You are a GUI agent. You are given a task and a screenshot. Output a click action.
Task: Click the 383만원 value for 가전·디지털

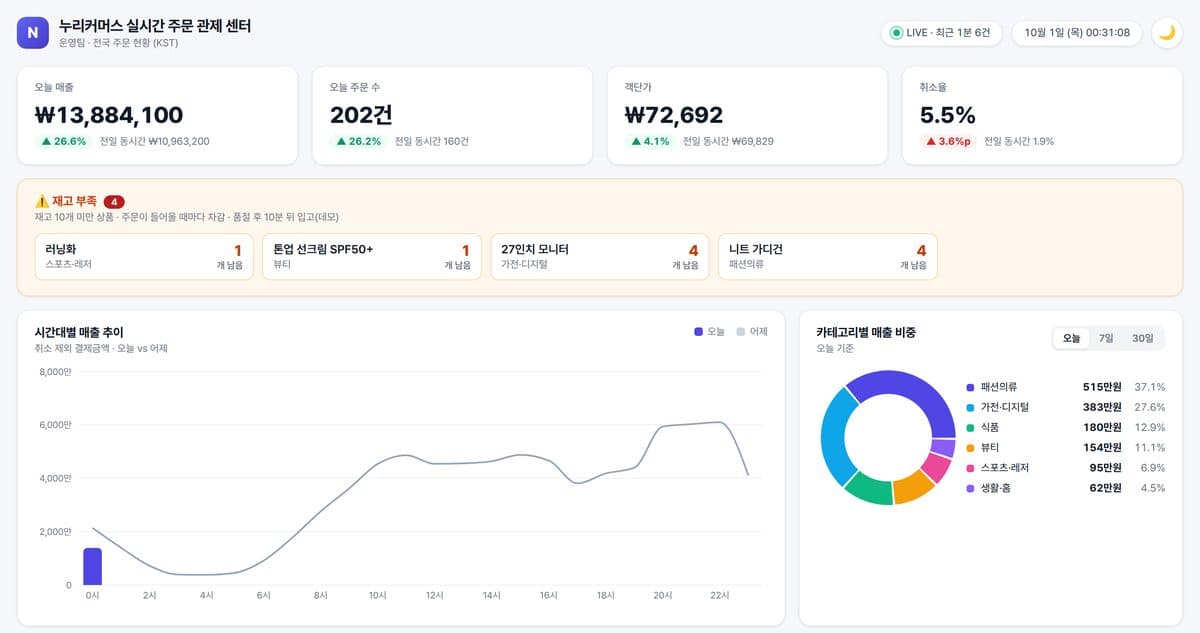click(1102, 407)
